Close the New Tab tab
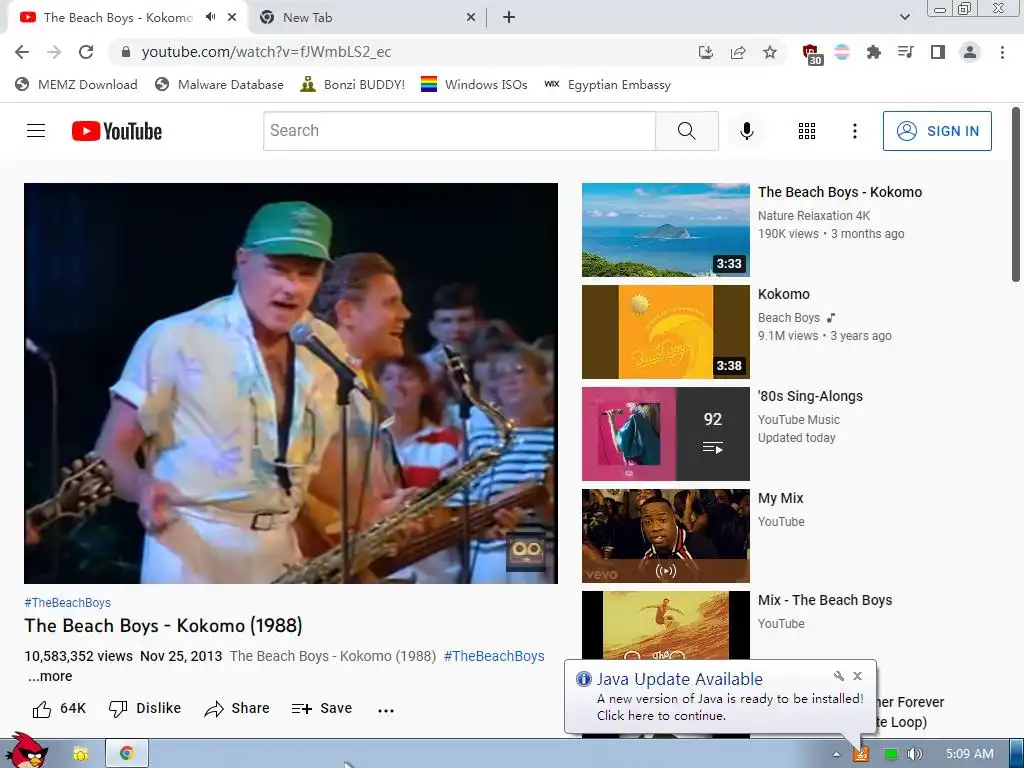Image resolution: width=1024 pixels, height=768 pixels. [x=471, y=18]
